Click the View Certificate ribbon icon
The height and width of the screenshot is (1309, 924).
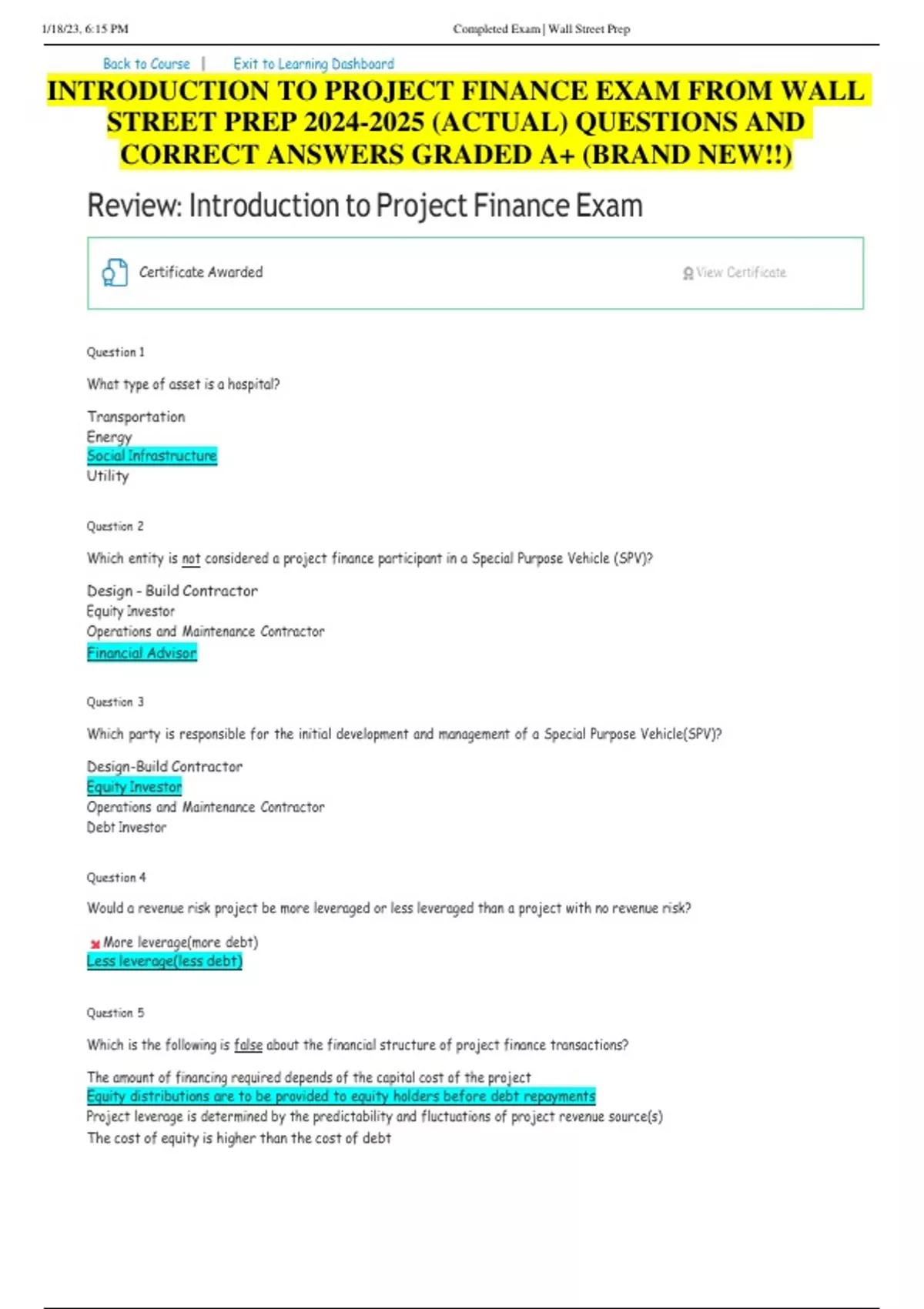688,273
